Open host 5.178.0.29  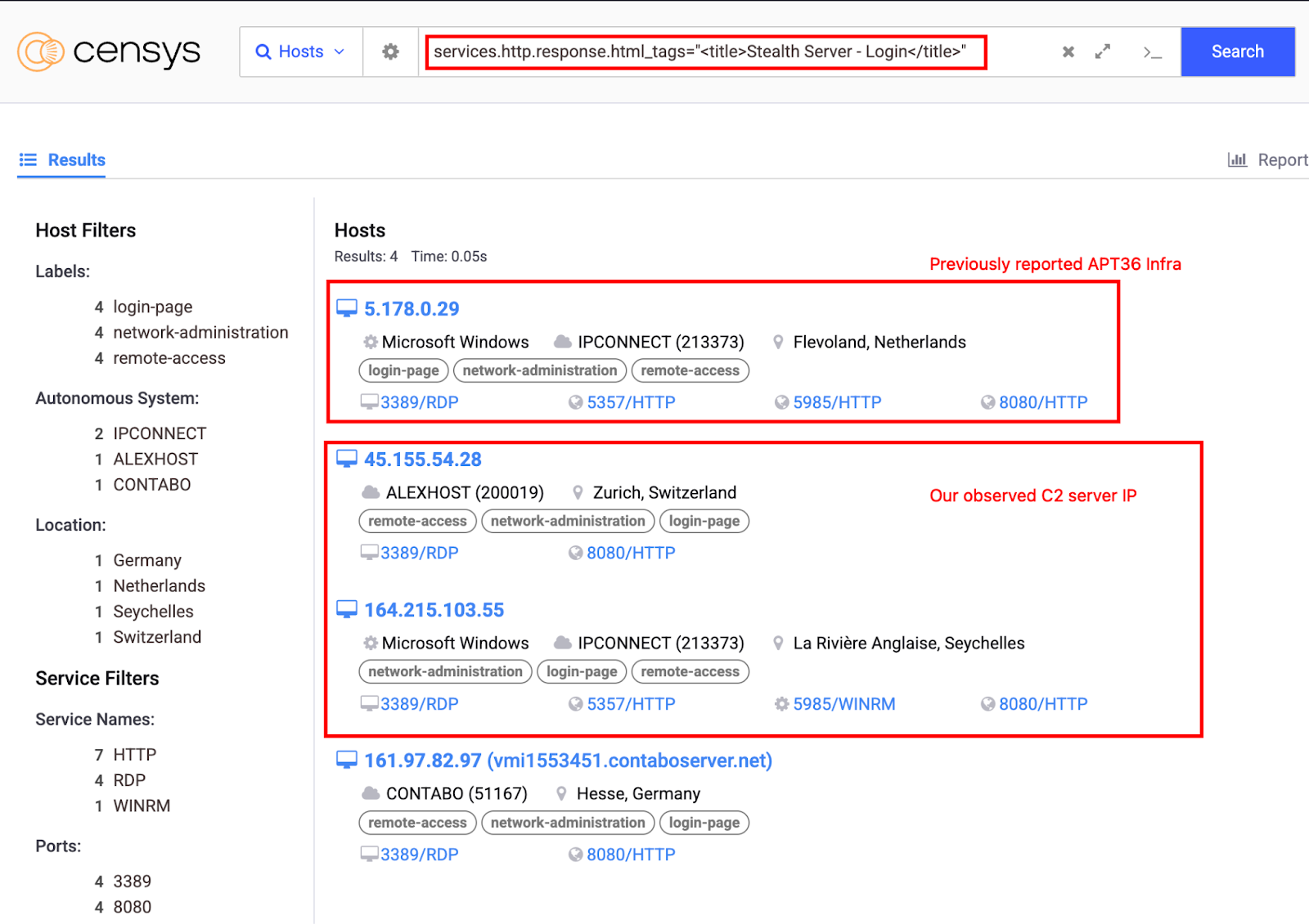(x=412, y=308)
